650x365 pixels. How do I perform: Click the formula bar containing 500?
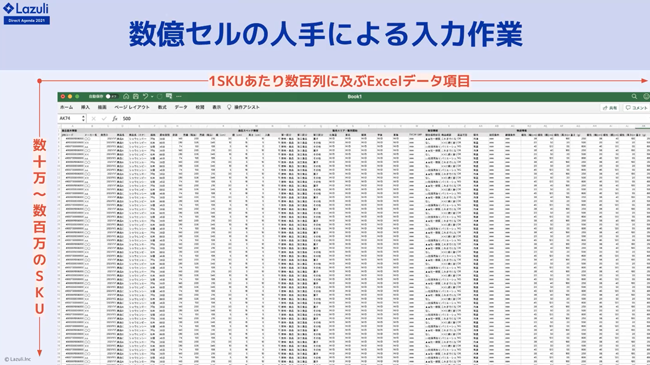click(x=385, y=119)
